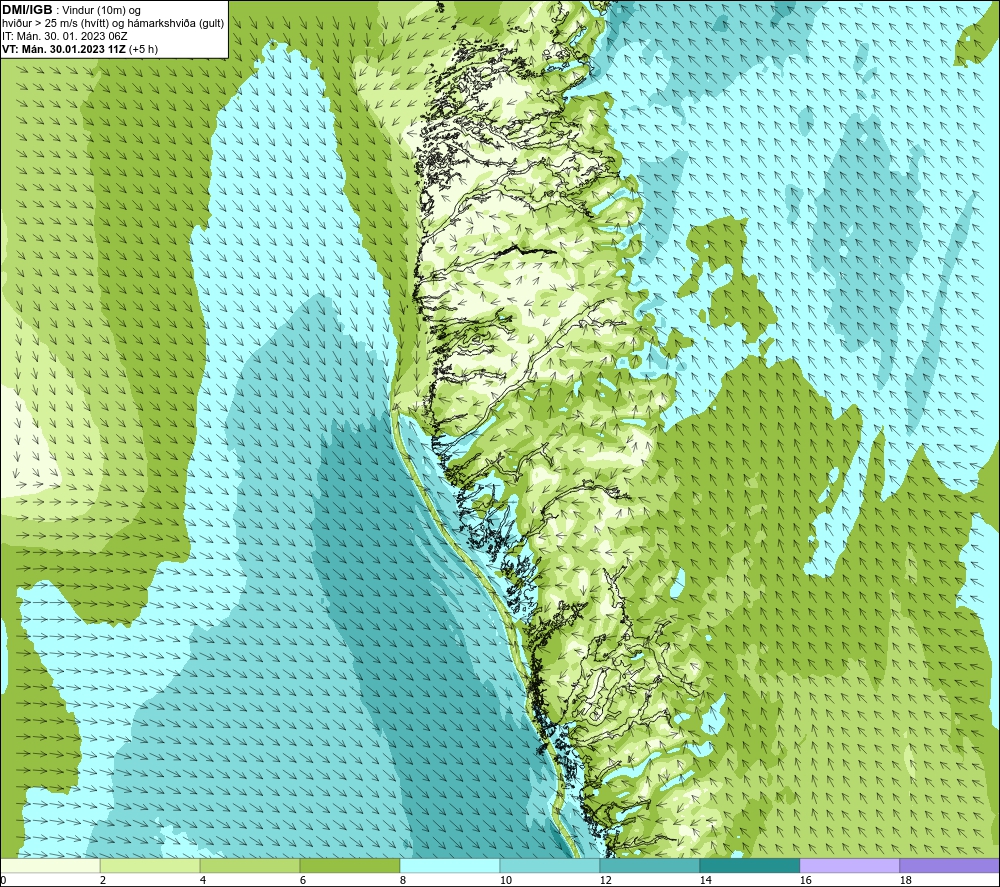This screenshot has width=1000, height=887.
Task: Click the dark green 6–8 legend swatch
Action: point(349,865)
